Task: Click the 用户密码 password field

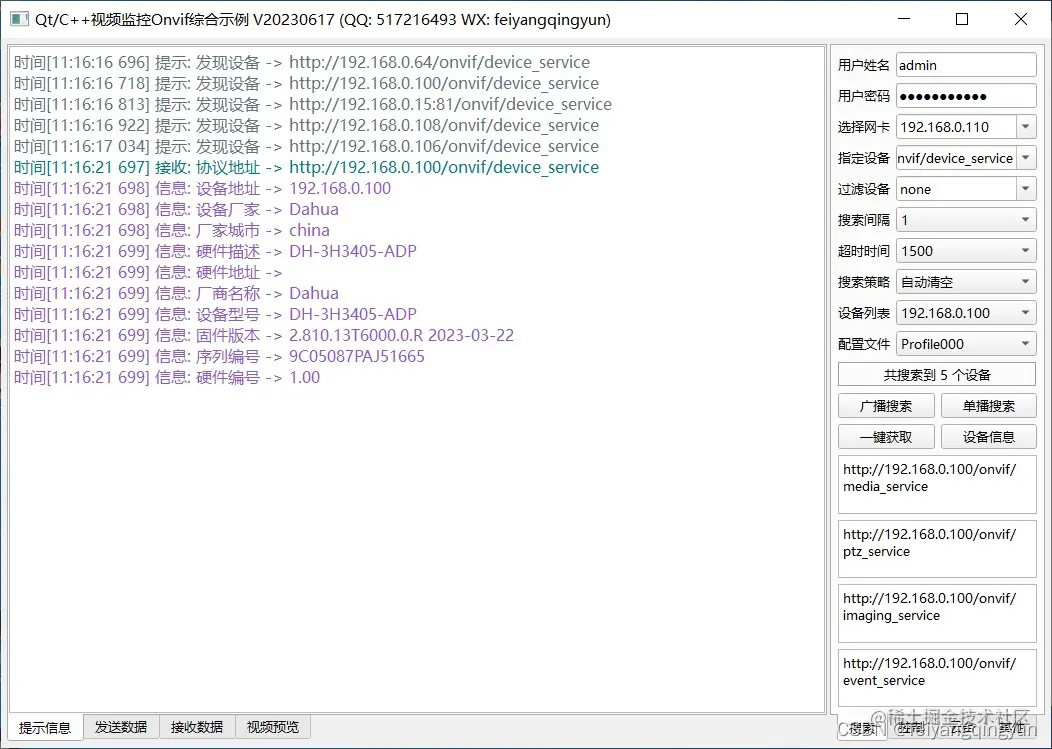Action: point(965,95)
